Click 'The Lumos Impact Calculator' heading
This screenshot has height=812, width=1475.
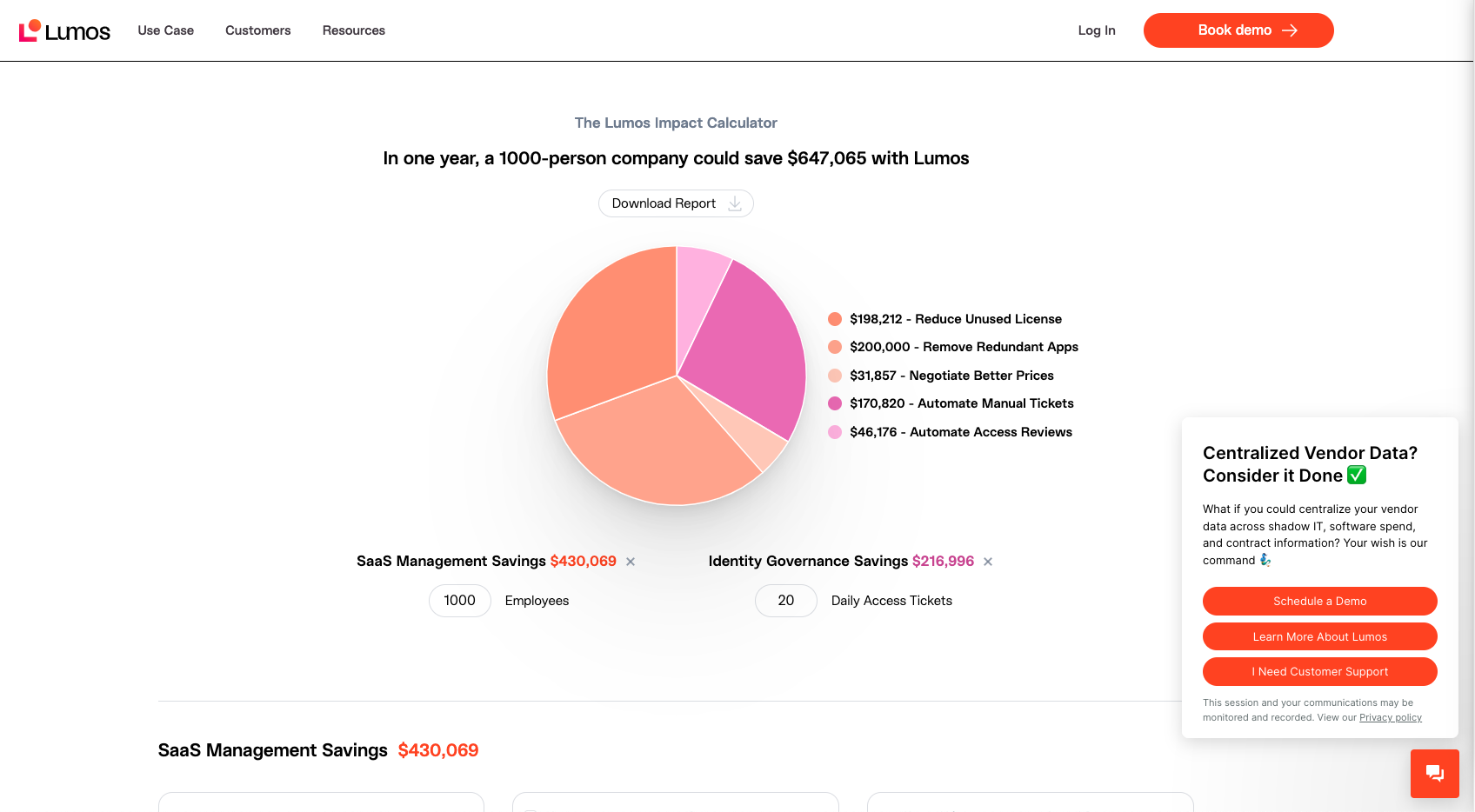(676, 123)
